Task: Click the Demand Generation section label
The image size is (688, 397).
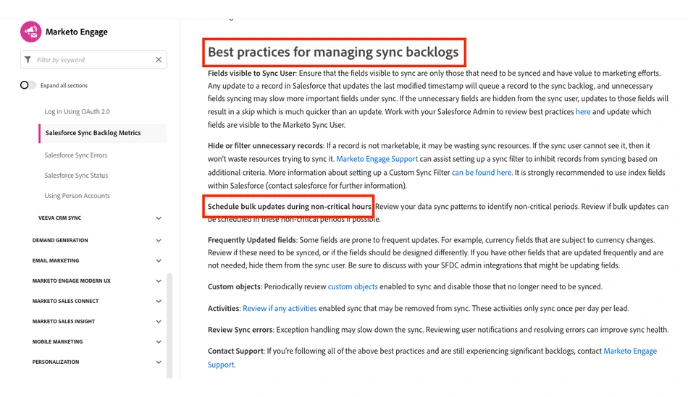Action: tap(60, 240)
